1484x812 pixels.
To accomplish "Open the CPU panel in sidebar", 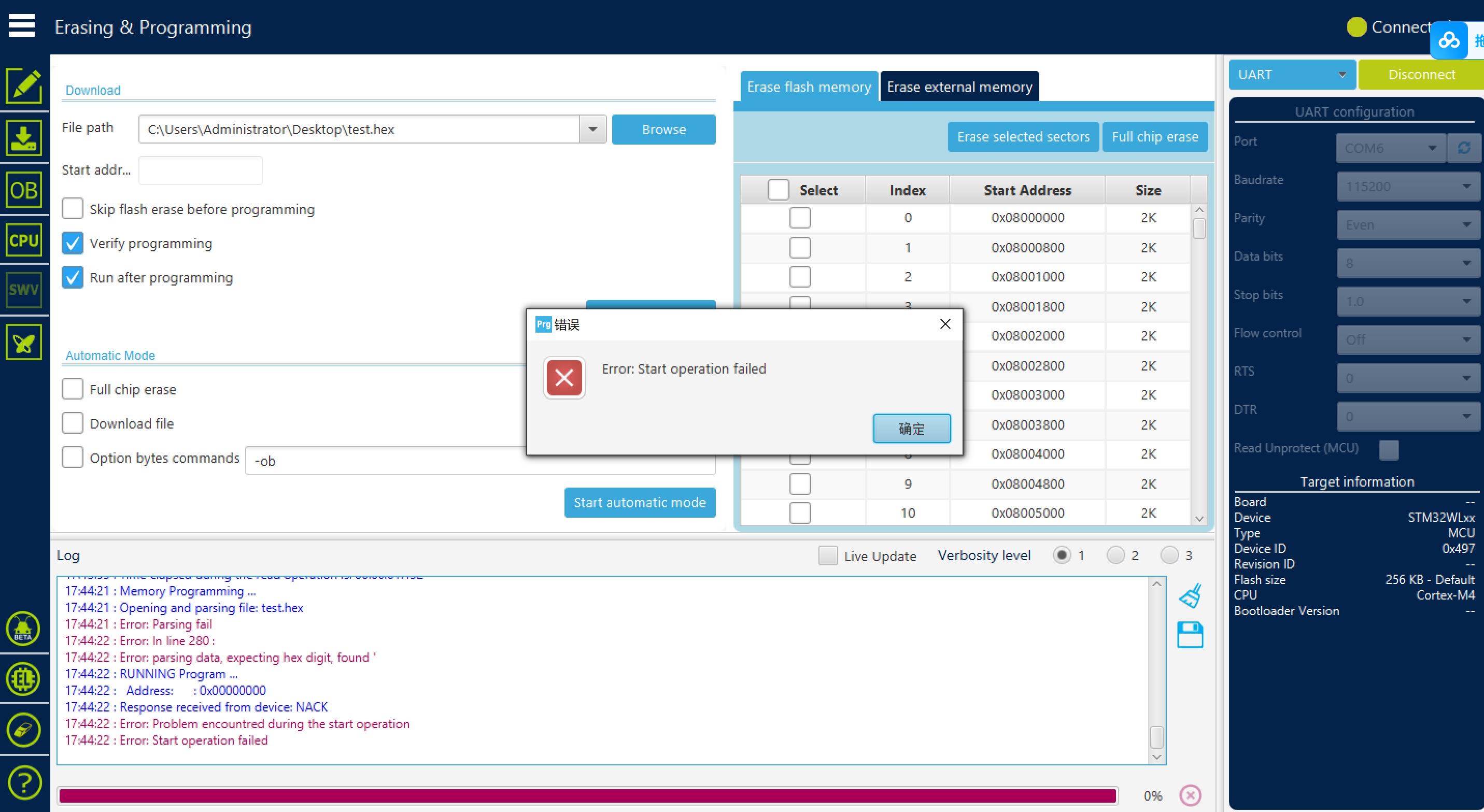I will point(24,239).
